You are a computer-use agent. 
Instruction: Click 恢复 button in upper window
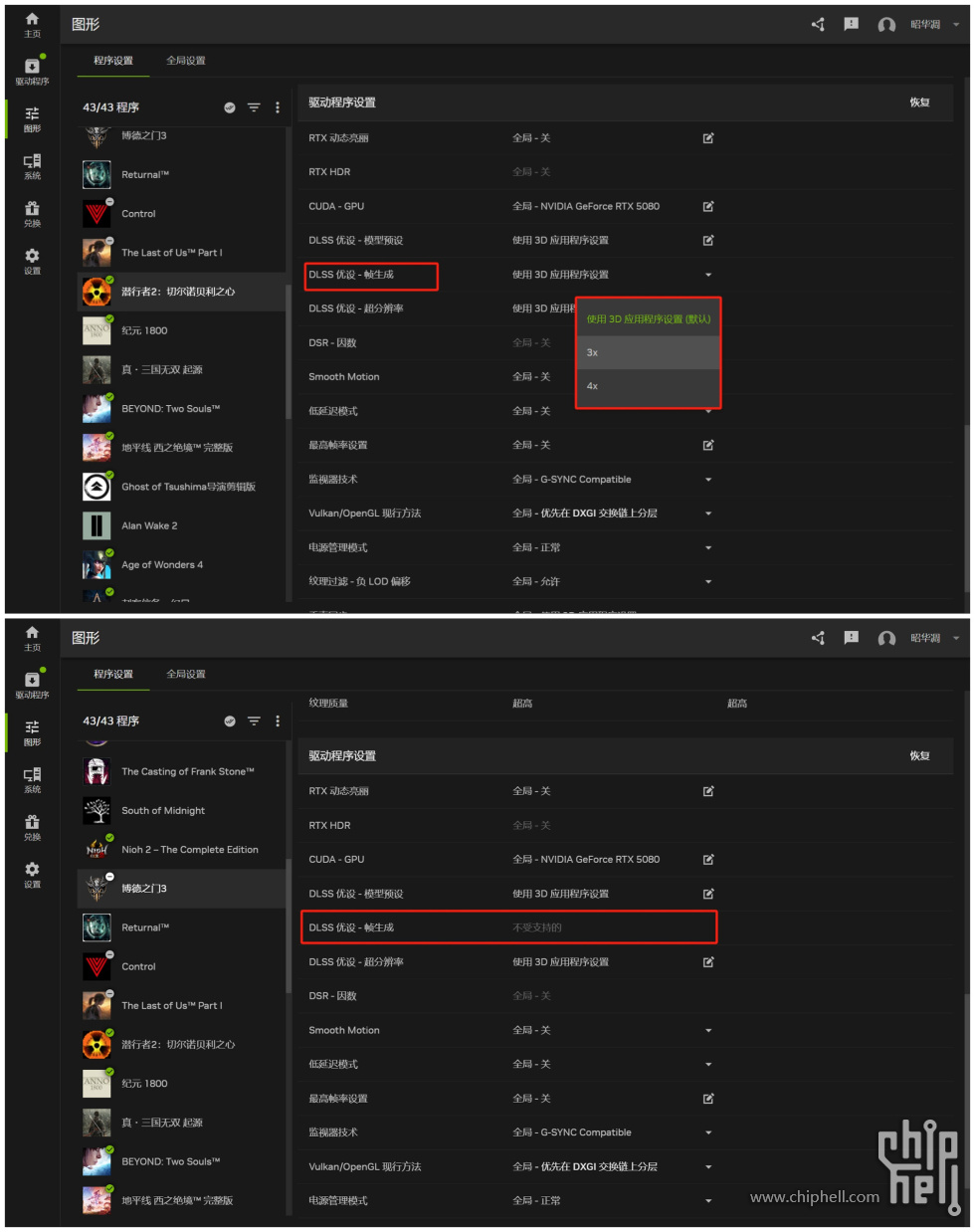920,103
